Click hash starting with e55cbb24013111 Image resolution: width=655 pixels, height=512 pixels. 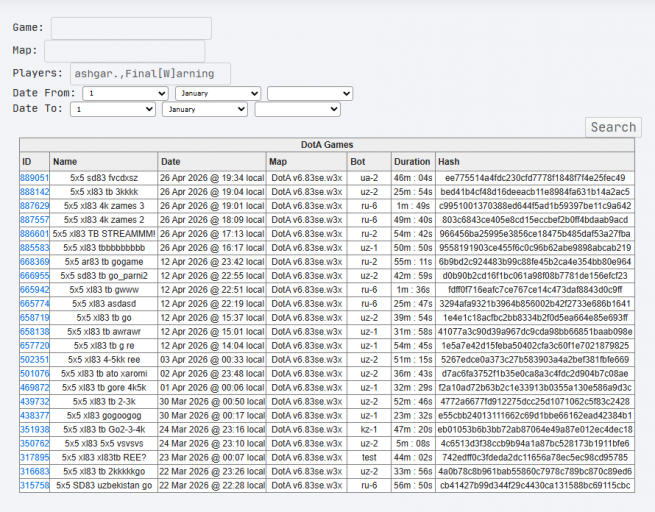tap(535, 416)
